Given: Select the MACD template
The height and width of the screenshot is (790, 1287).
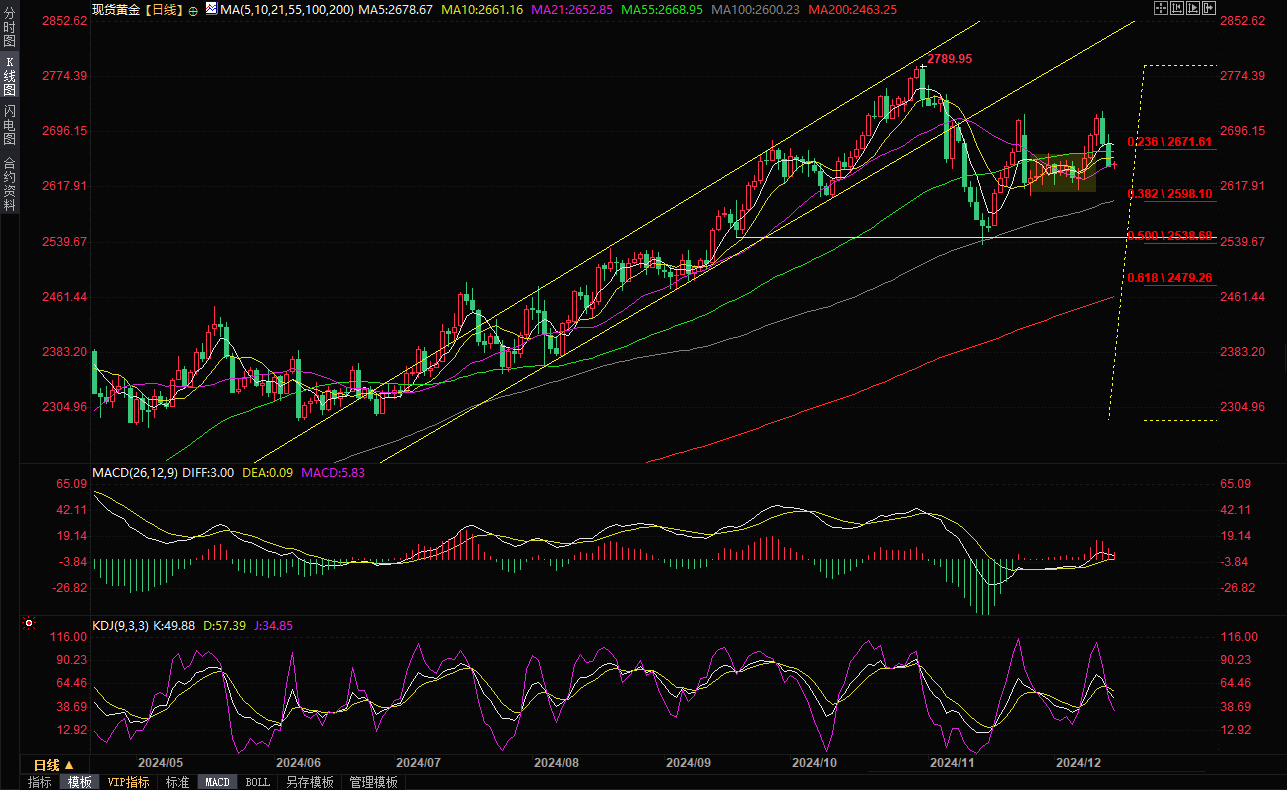Looking at the screenshot, I should tap(217, 782).
